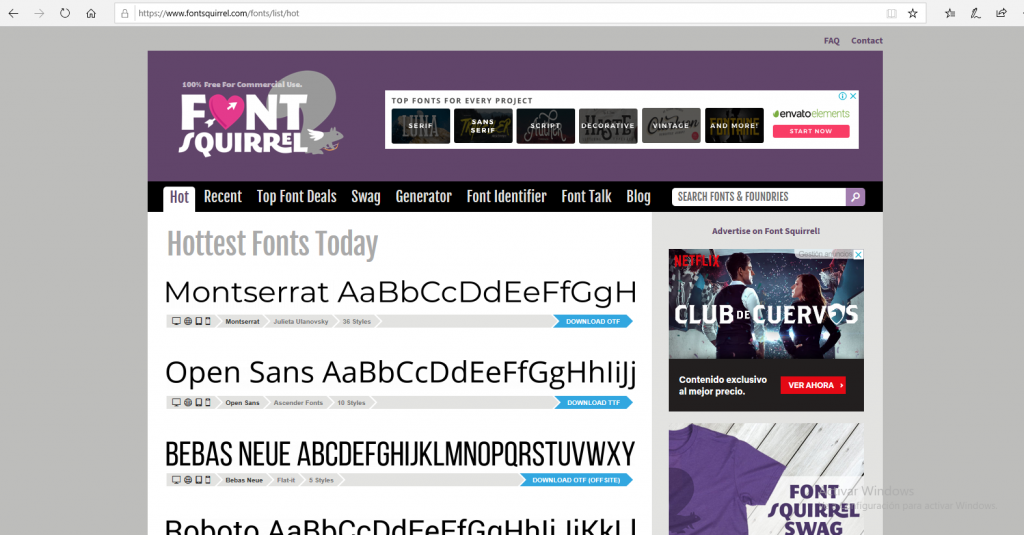
Task: Go to the browser home page icon
Action: coord(91,14)
